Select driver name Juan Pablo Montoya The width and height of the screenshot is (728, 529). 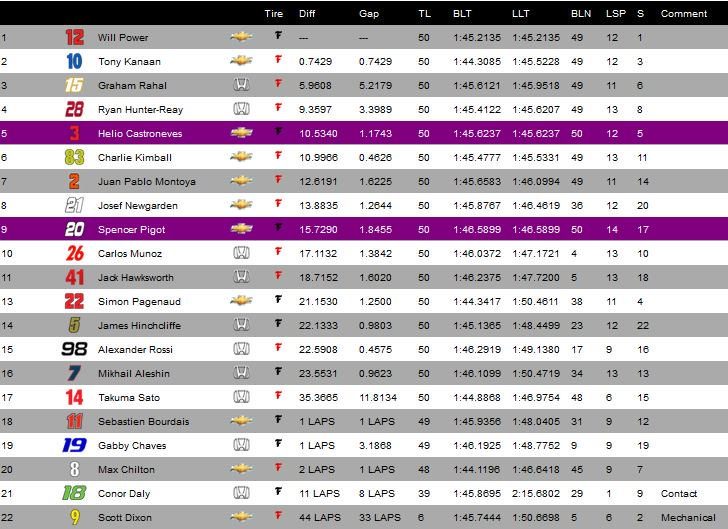147,182
